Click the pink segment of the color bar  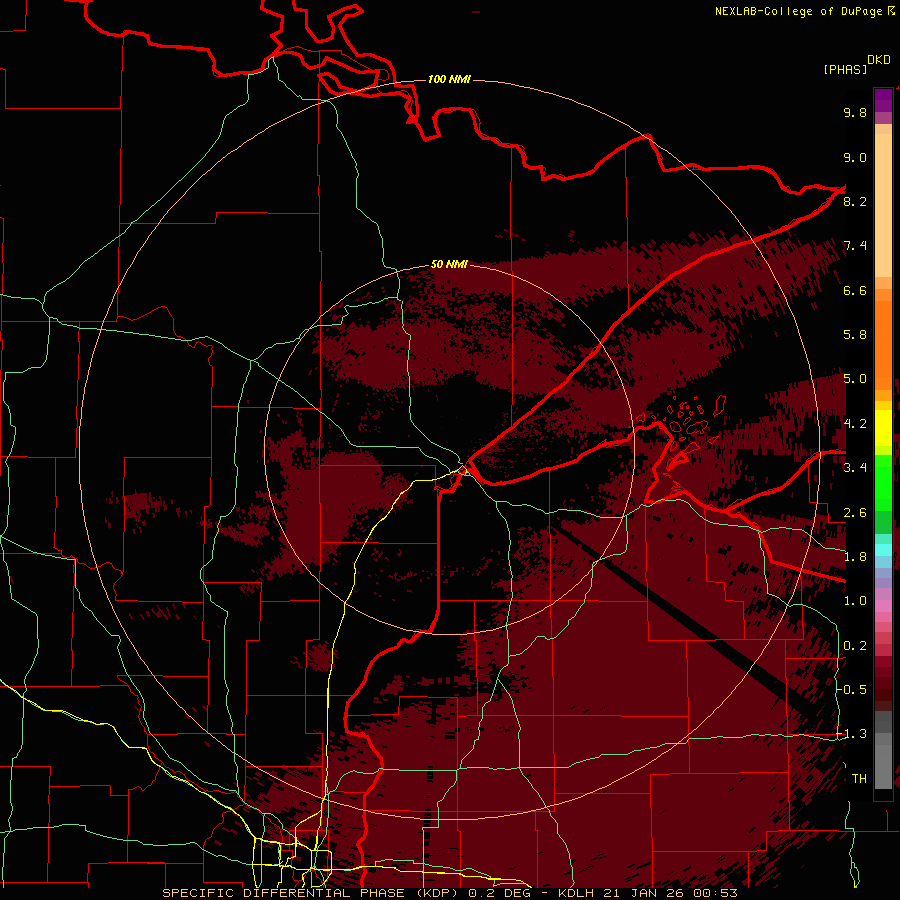883,606
